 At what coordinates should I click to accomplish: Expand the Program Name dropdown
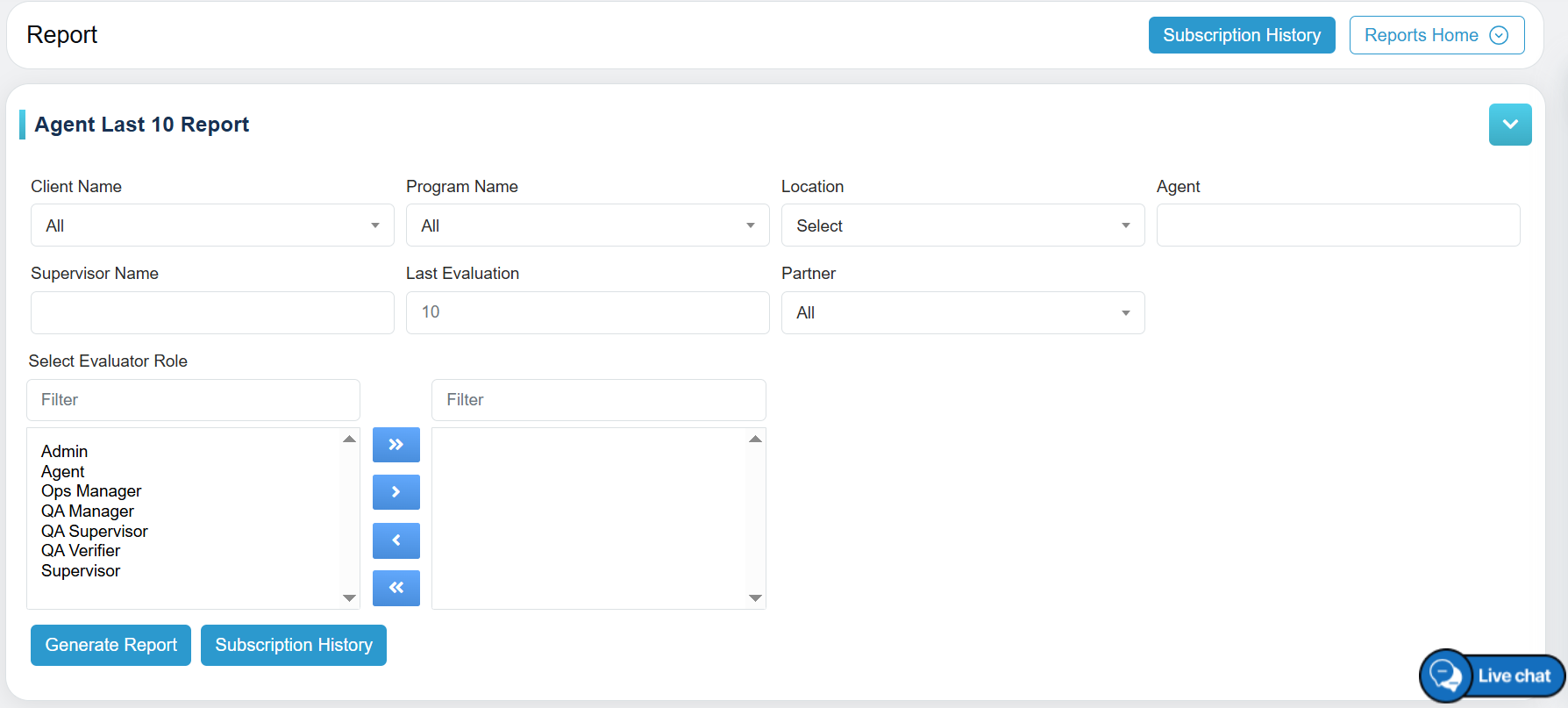click(x=587, y=225)
